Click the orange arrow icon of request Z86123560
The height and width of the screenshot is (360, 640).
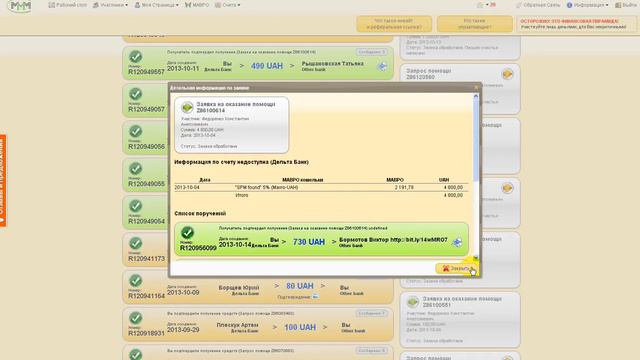pyautogui.click(x=507, y=74)
